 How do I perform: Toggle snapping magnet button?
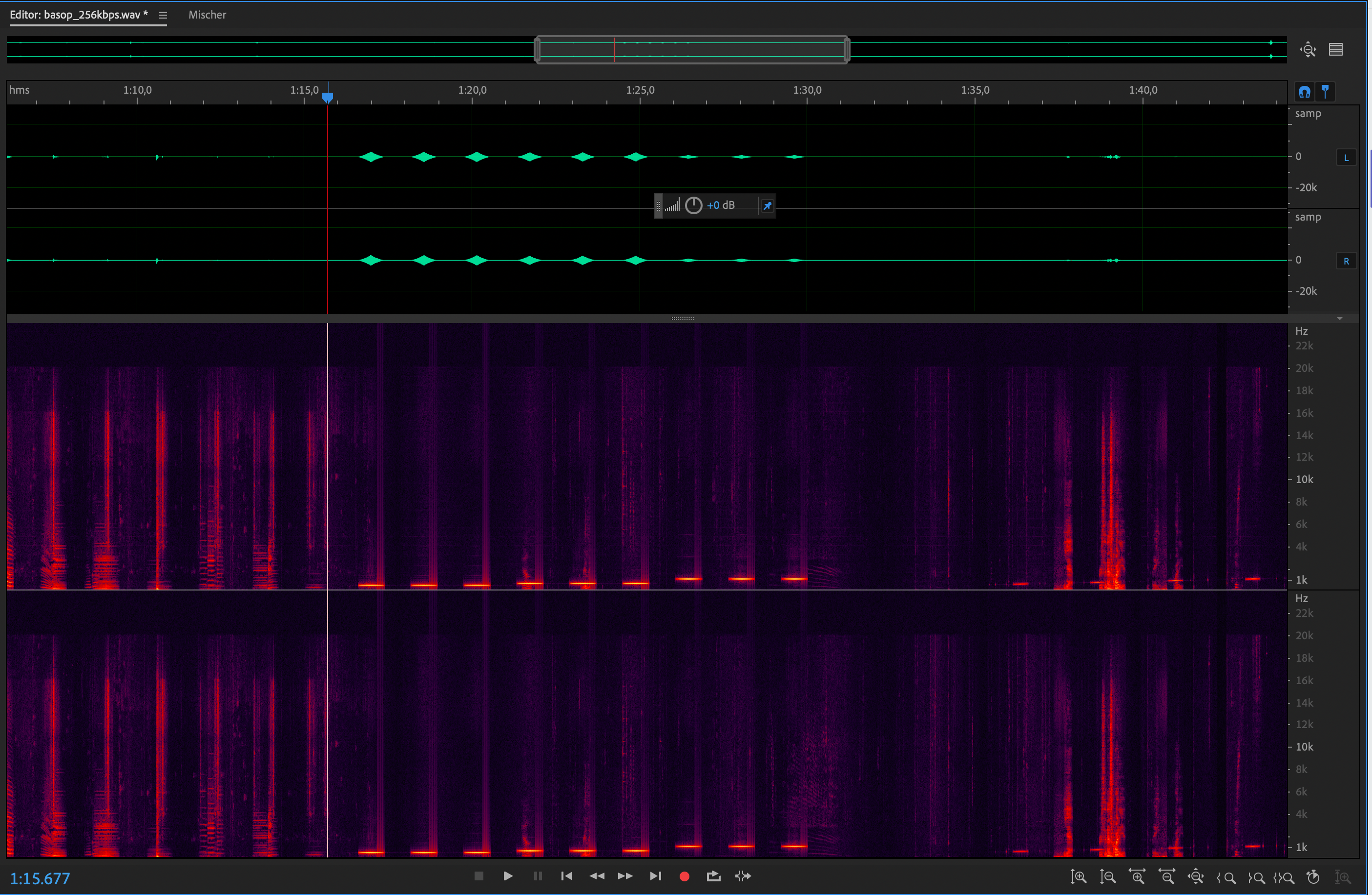[x=1305, y=92]
